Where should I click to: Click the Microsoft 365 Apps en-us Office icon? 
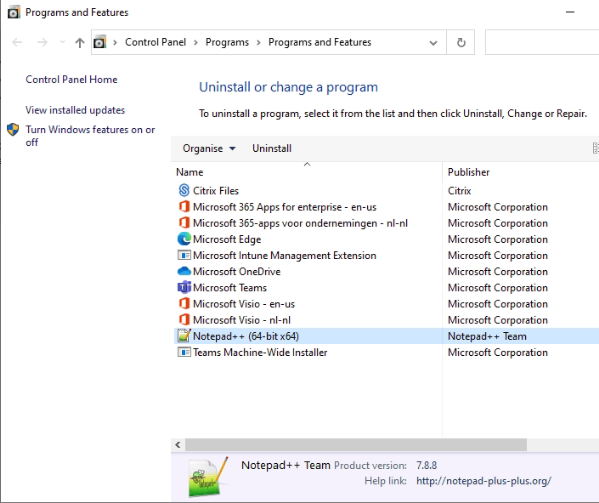pyautogui.click(x=184, y=207)
